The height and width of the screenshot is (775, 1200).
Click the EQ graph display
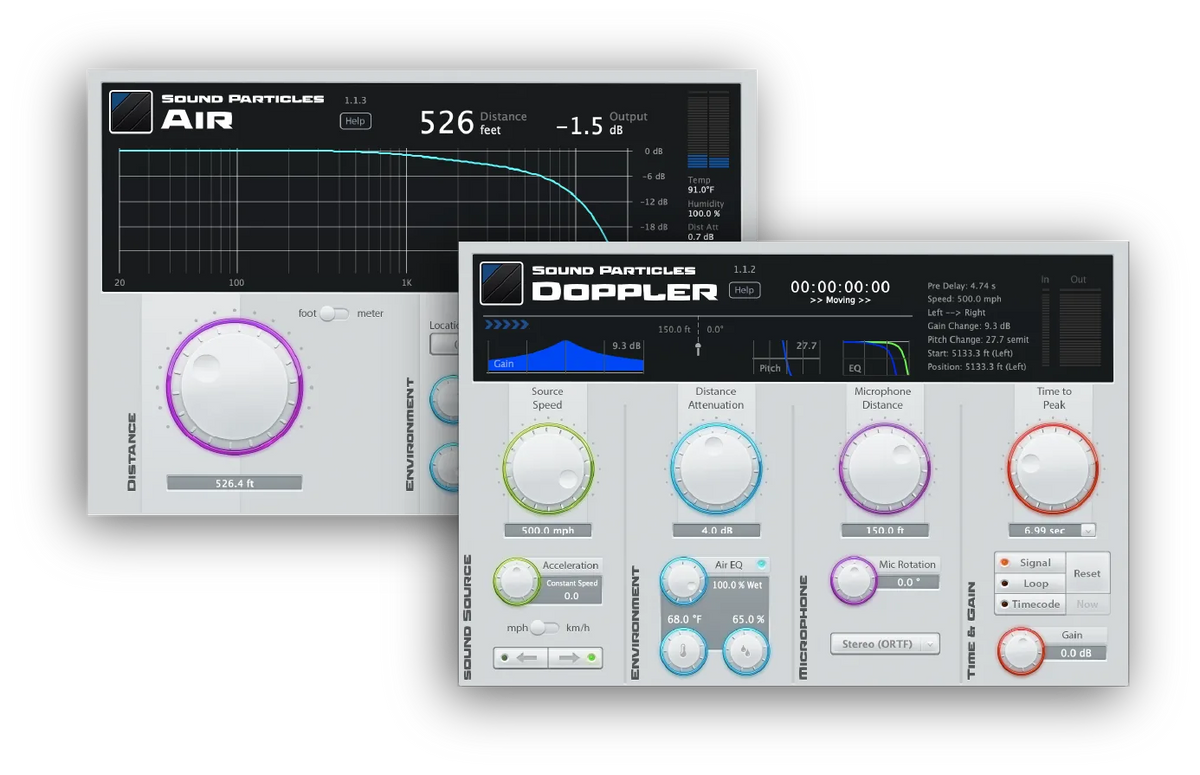[x=876, y=358]
